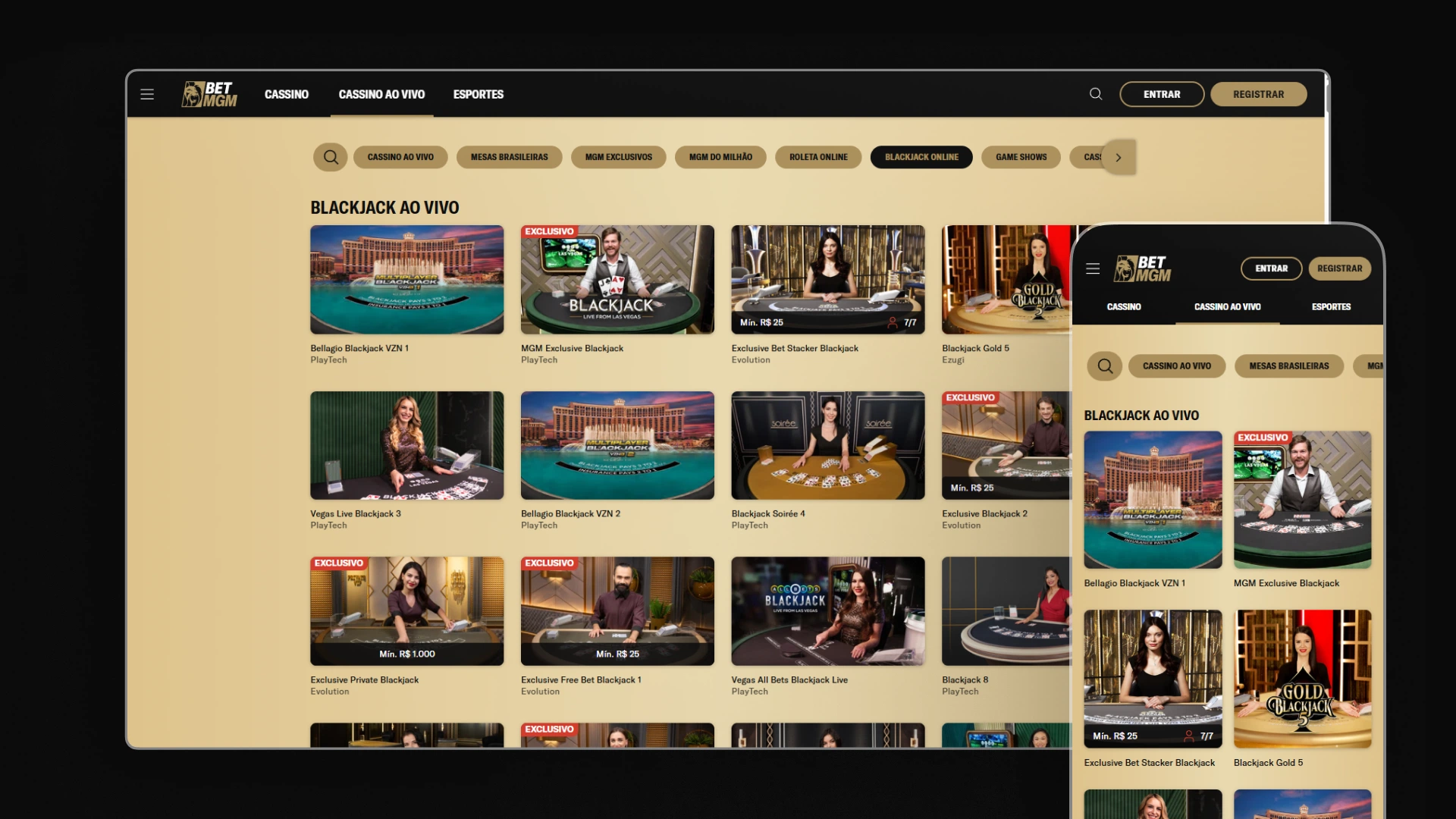Image resolution: width=1456 pixels, height=819 pixels.
Task: Open MGM Exclusive Blackjack desktop thumbnail
Action: coord(617,280)
